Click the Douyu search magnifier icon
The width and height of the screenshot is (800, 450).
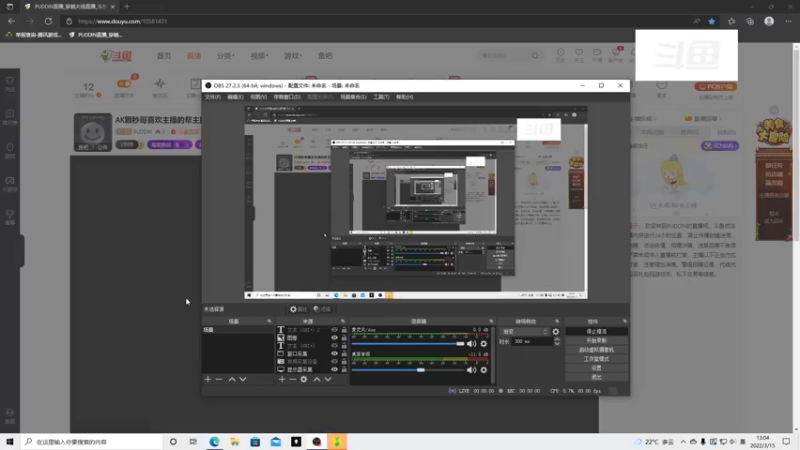tap(535, 56)
